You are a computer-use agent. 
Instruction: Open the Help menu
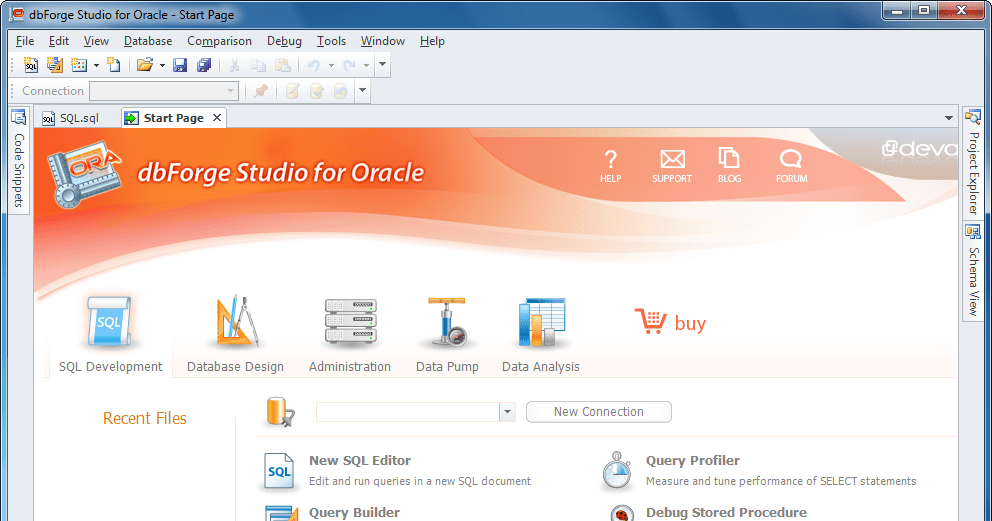point(432,41)
